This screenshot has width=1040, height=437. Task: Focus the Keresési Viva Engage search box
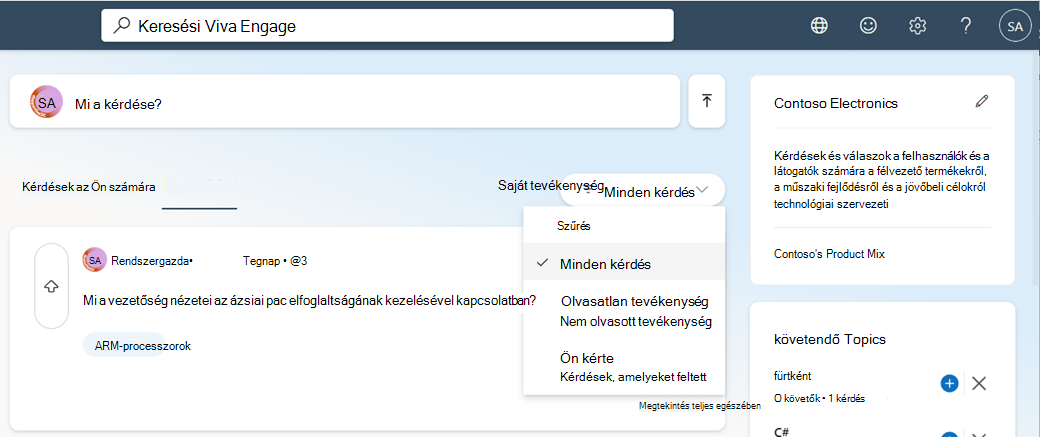(387, 26)
